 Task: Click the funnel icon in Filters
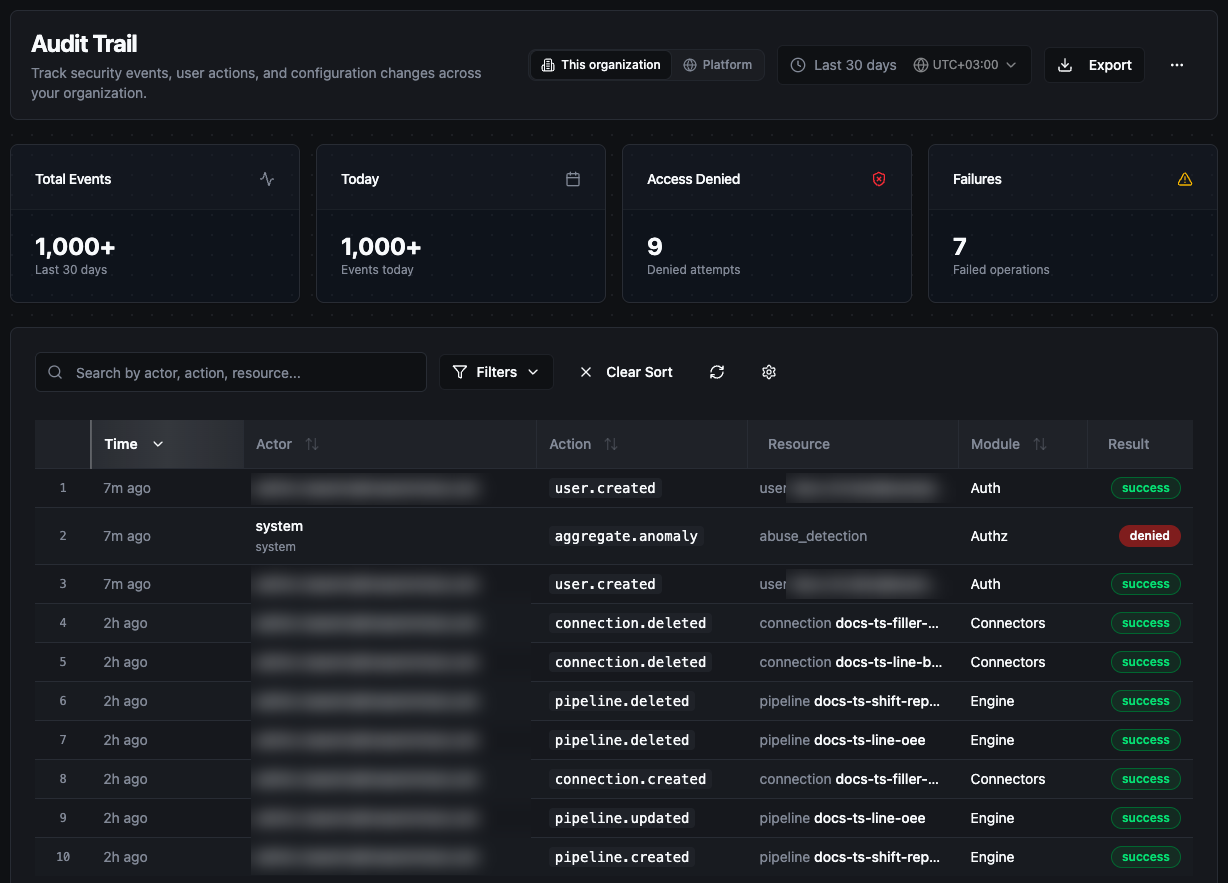tap(460, 372)
